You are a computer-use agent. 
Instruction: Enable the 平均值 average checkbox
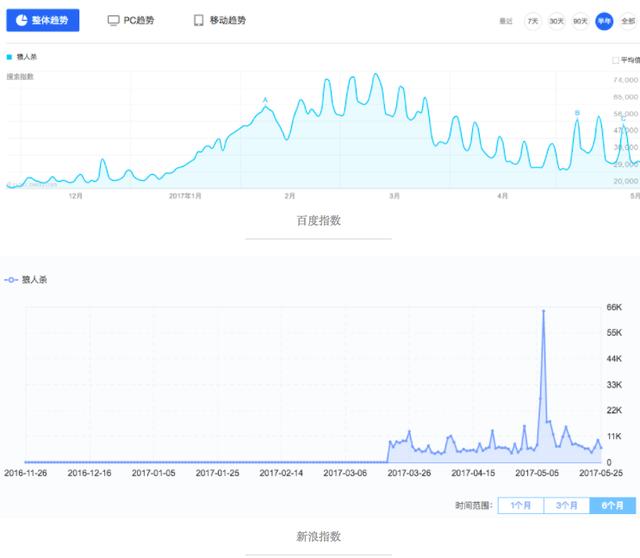pyautogui.click(x=616, y=60)
